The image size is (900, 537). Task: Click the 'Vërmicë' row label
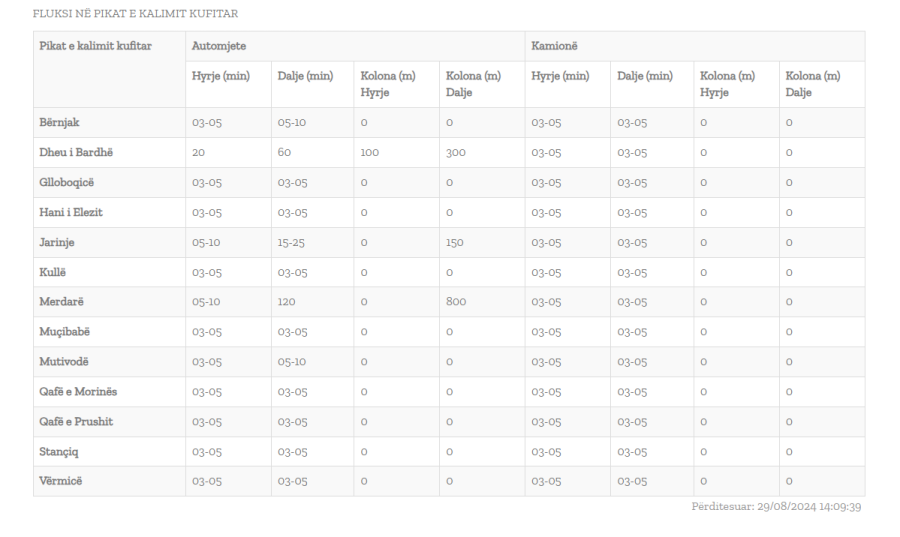[60, 481]
